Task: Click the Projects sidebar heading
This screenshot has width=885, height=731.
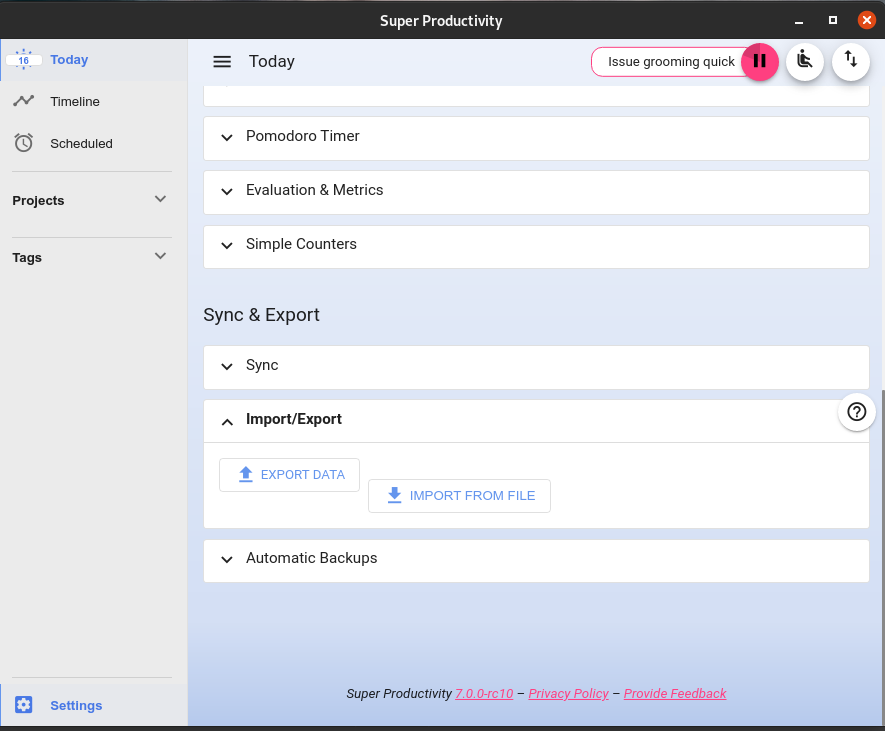Action: [38, 201]
